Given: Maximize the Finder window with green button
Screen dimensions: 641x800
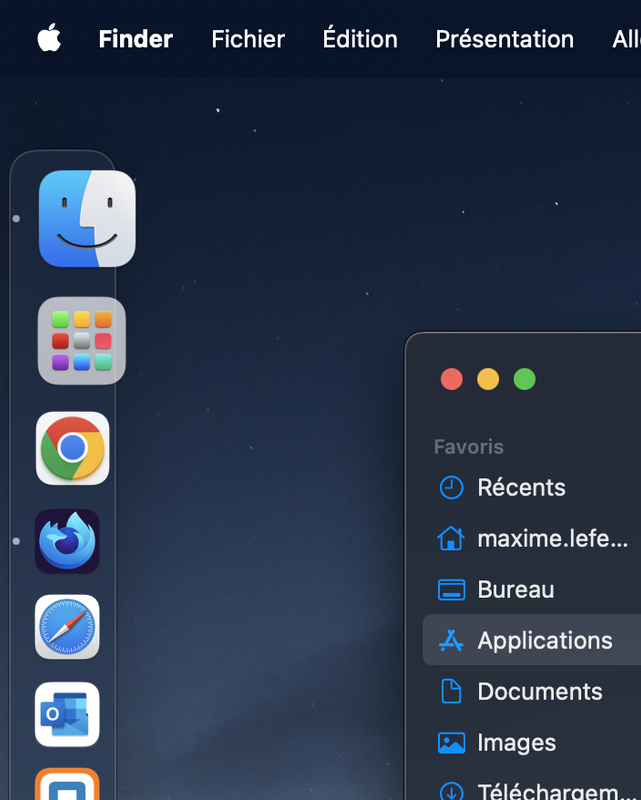Looking at the screenshot, I should click(x=525, y=379).
